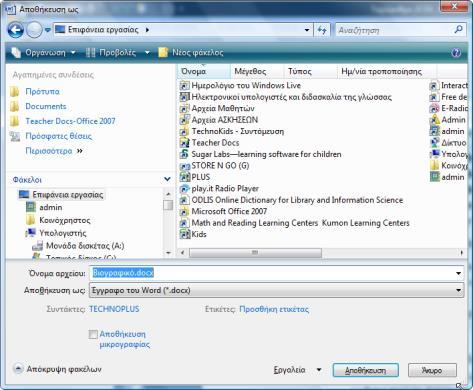Click the Refresh button next to address bar
Screen dimensions: 473x390
point(322,30)
